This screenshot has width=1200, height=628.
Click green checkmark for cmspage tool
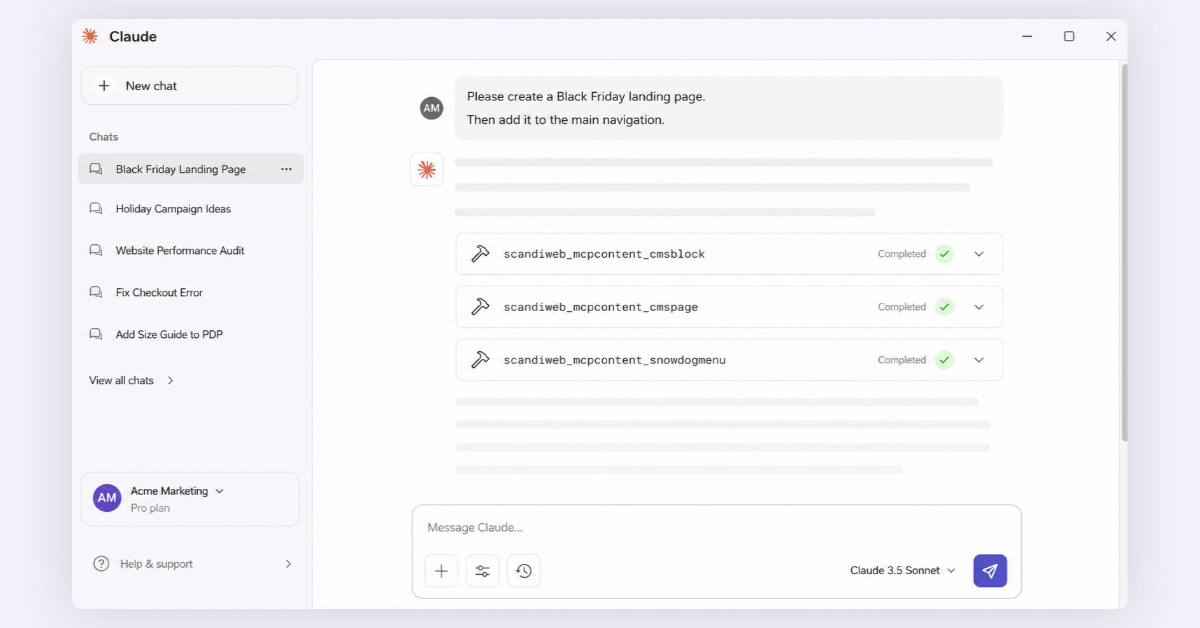tap(944, 307)
